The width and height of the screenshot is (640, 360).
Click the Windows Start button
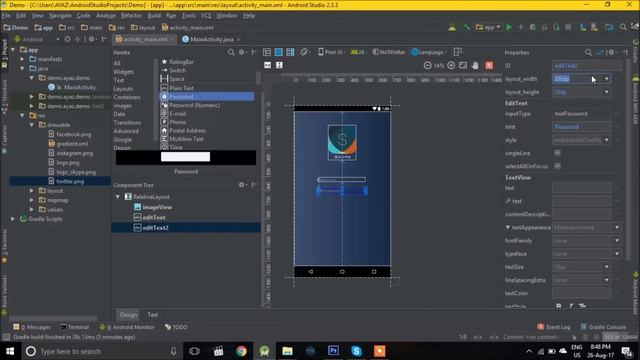10,351
